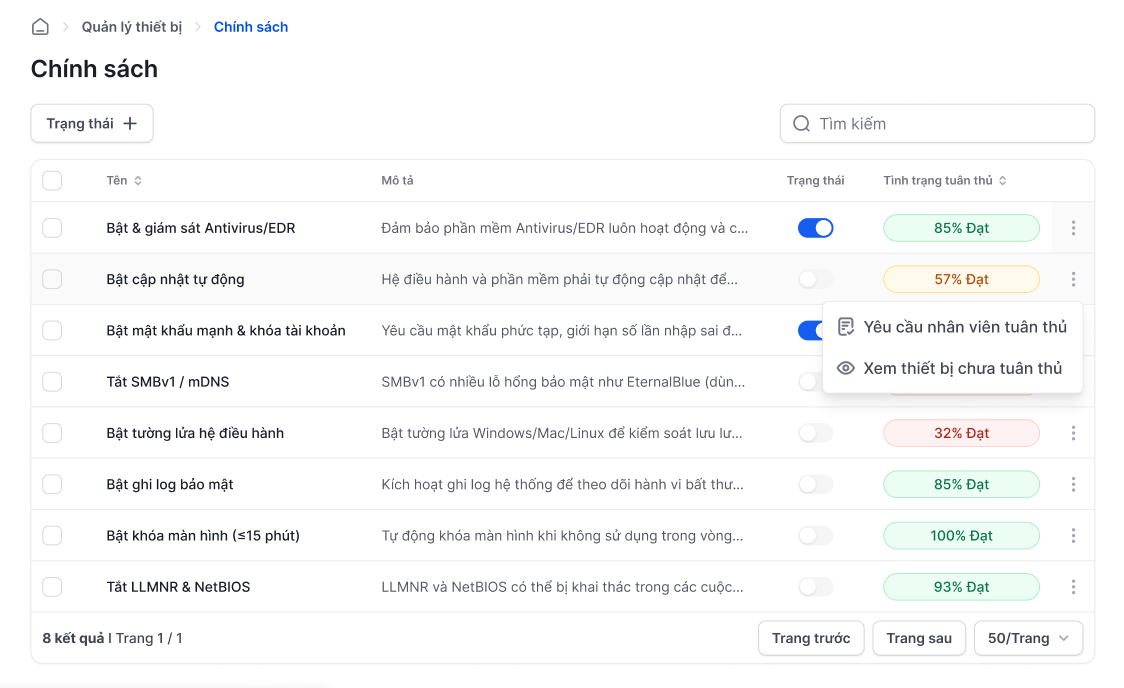Go to Trang trước page
This screenshot has width=1124, height=688.
[x=811, y=638]
